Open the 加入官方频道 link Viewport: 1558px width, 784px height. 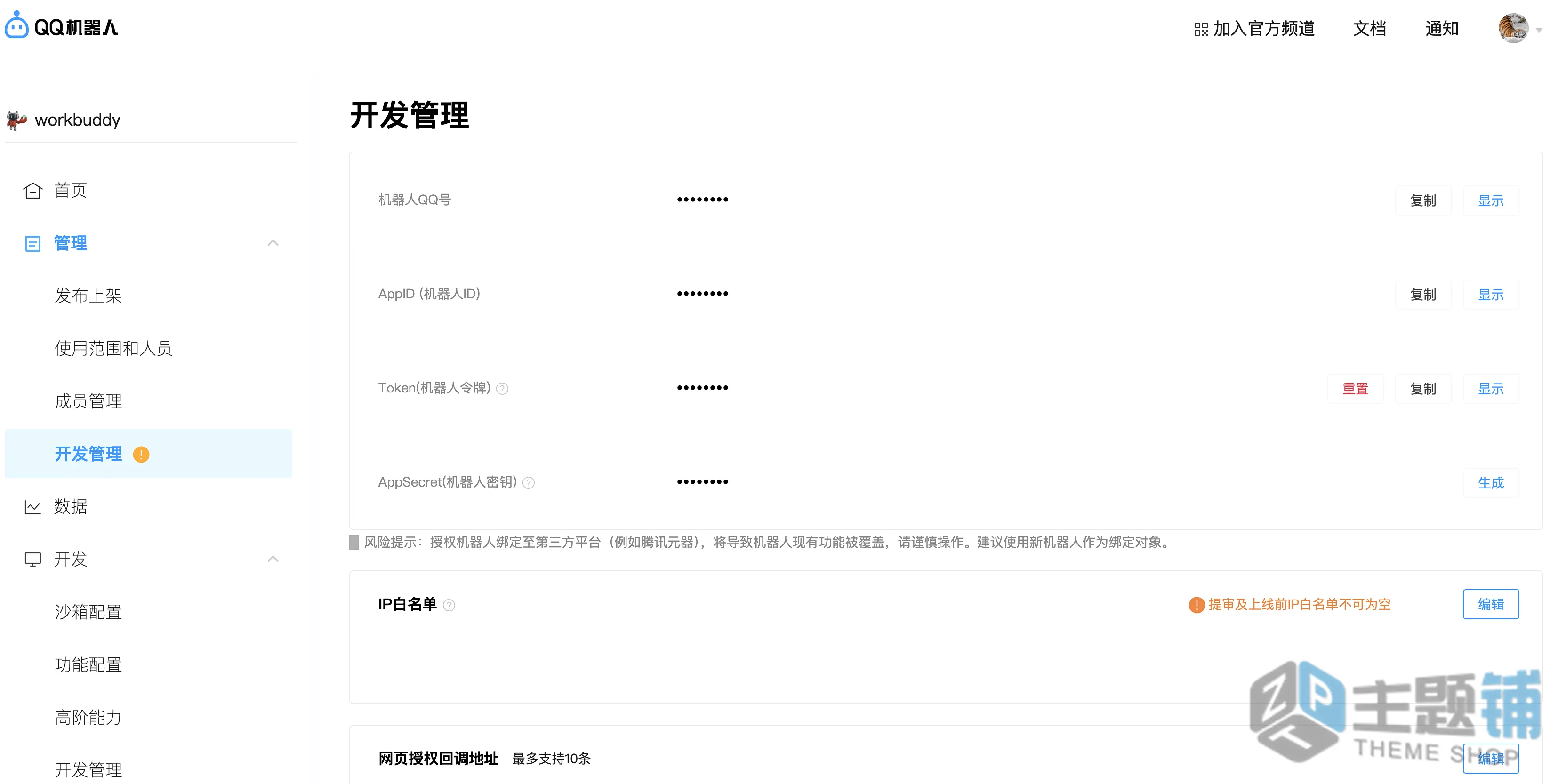coord(1264,28)
